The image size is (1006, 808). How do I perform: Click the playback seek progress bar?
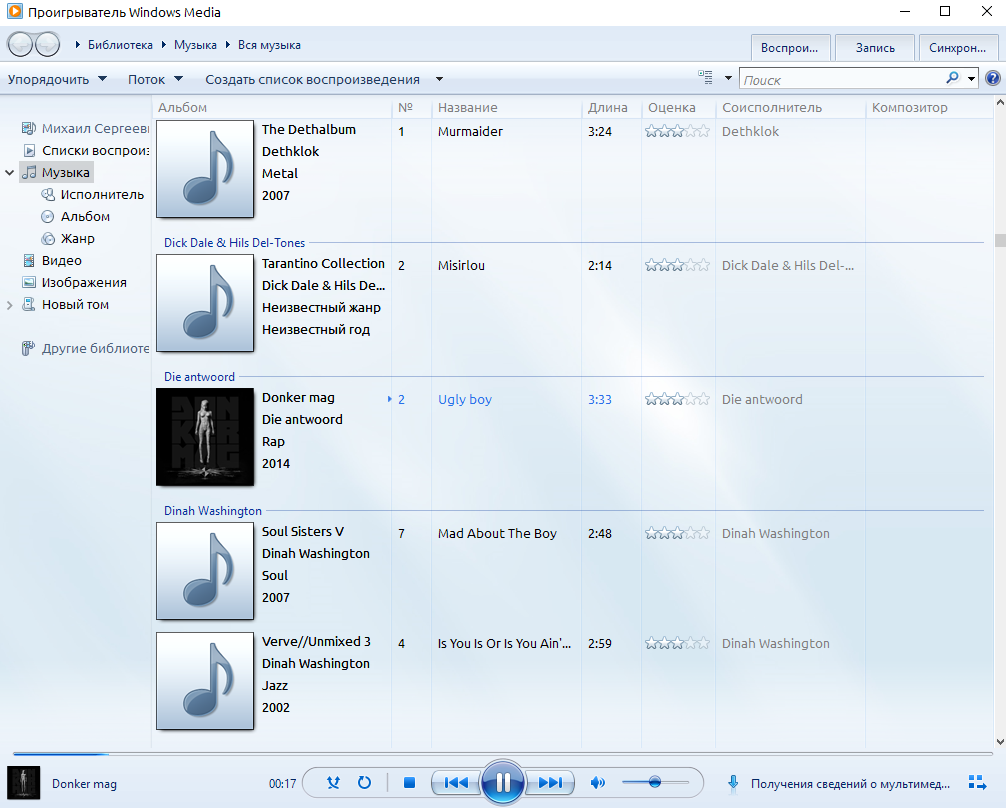[502, 753]
